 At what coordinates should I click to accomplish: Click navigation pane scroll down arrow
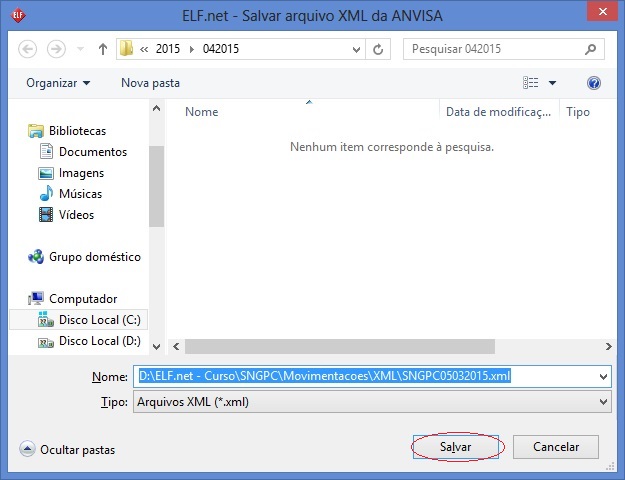tap(157, 347)
